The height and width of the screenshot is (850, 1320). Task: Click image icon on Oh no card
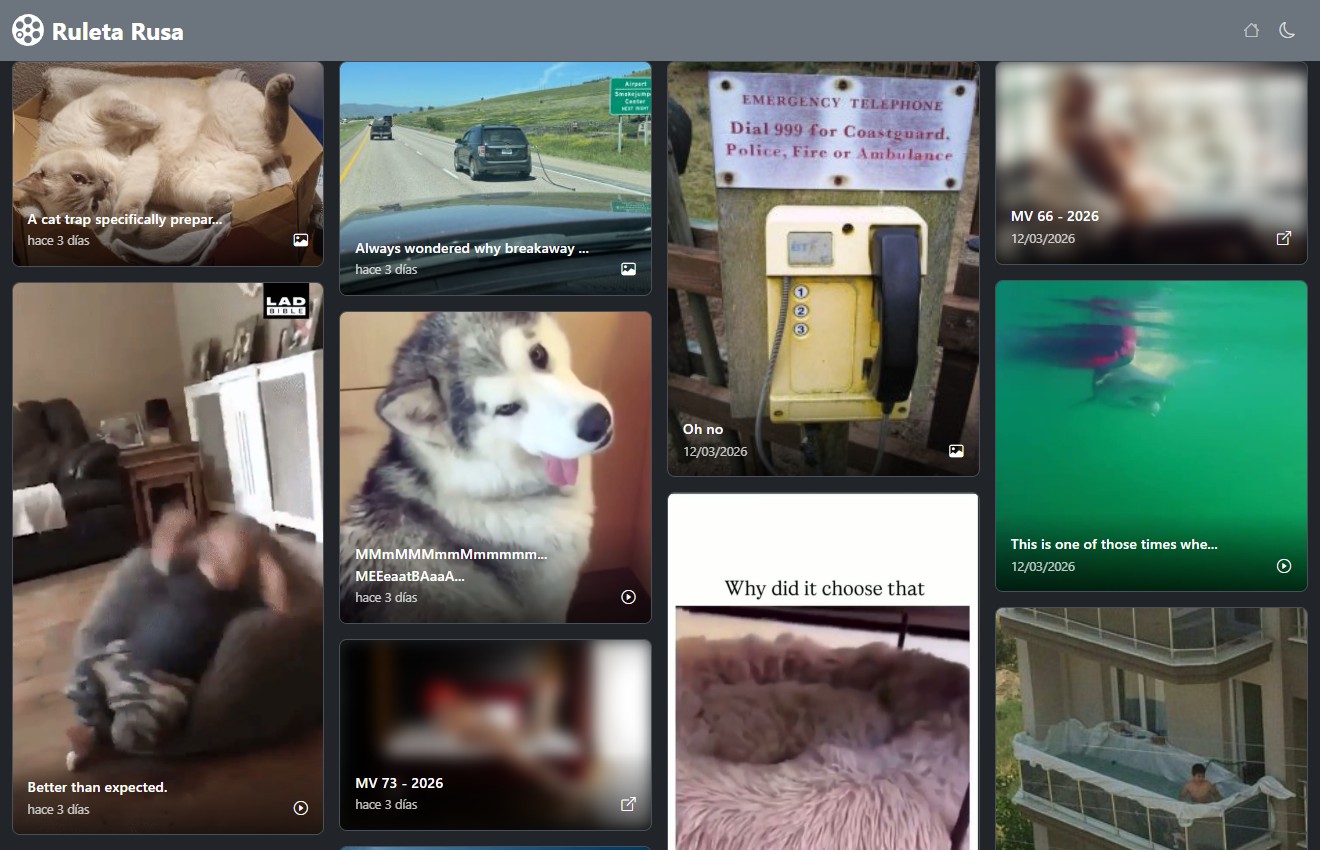point(956,451)
